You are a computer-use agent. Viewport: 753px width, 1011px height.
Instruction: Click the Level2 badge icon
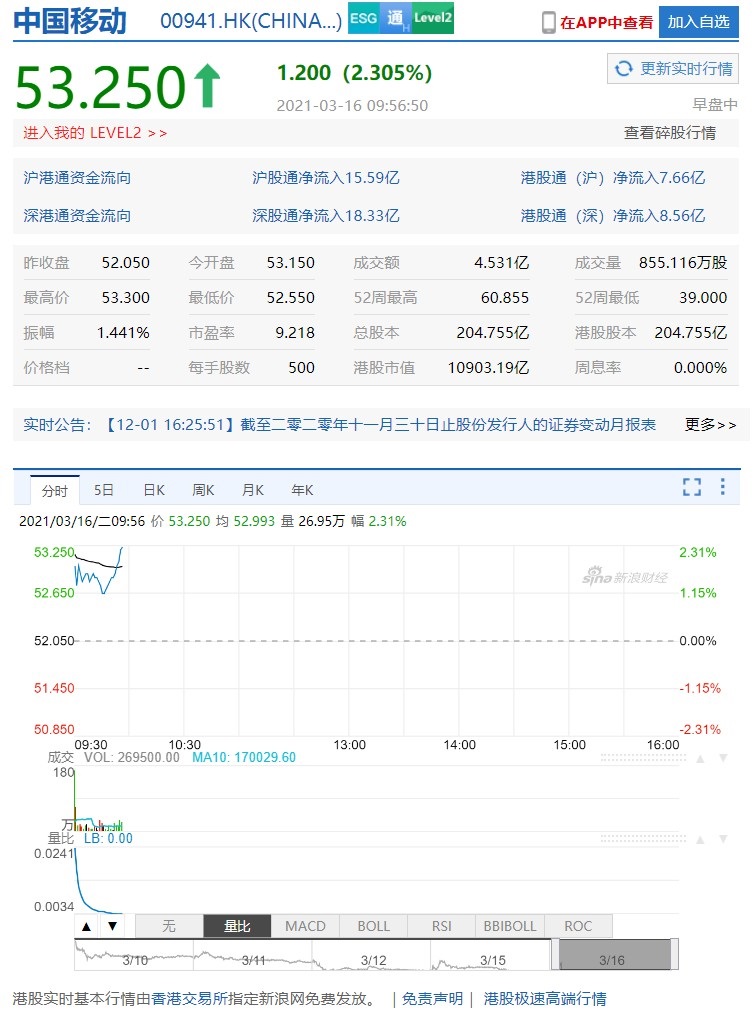click(433, 20)
